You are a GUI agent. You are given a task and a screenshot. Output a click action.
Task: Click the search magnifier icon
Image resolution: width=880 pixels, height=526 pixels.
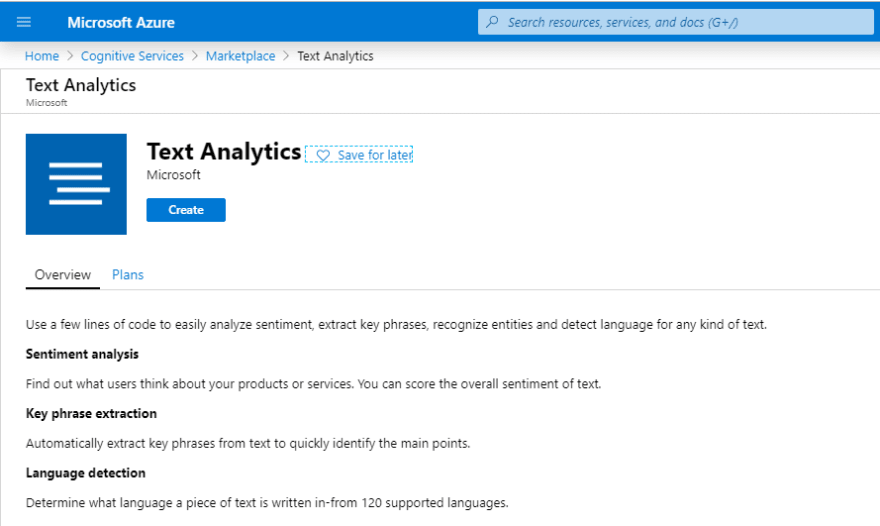point(492,22)
